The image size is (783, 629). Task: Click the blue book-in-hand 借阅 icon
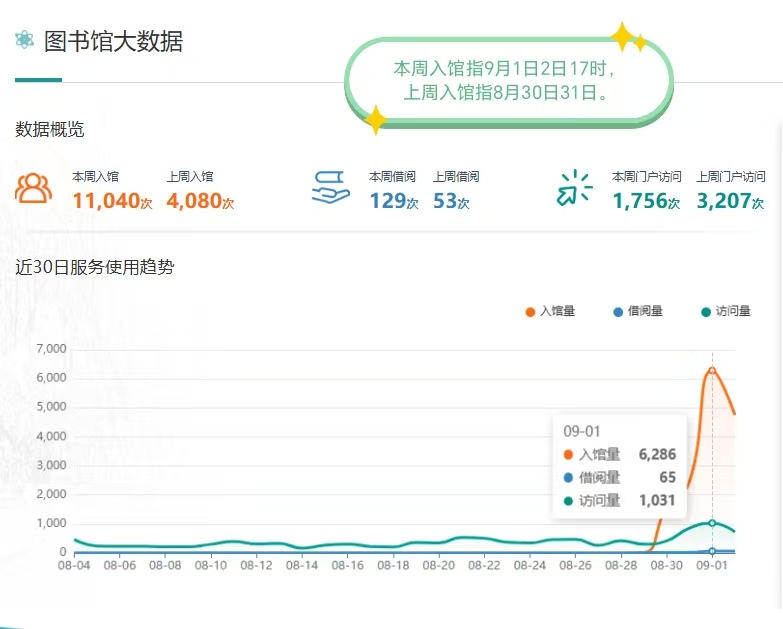[330, 188]
